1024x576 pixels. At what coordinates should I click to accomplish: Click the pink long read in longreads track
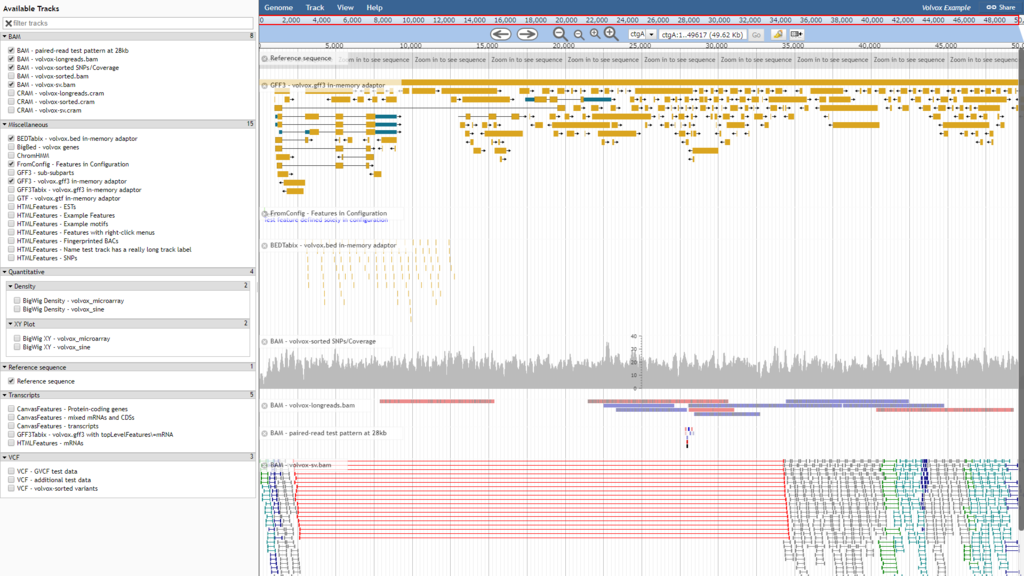pyautogui.click(x=437, y=401)
